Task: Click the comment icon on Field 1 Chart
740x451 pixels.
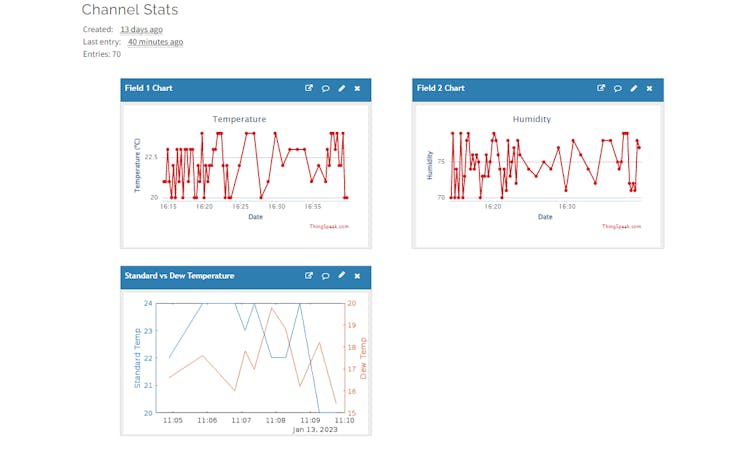Action: (325, 88)
